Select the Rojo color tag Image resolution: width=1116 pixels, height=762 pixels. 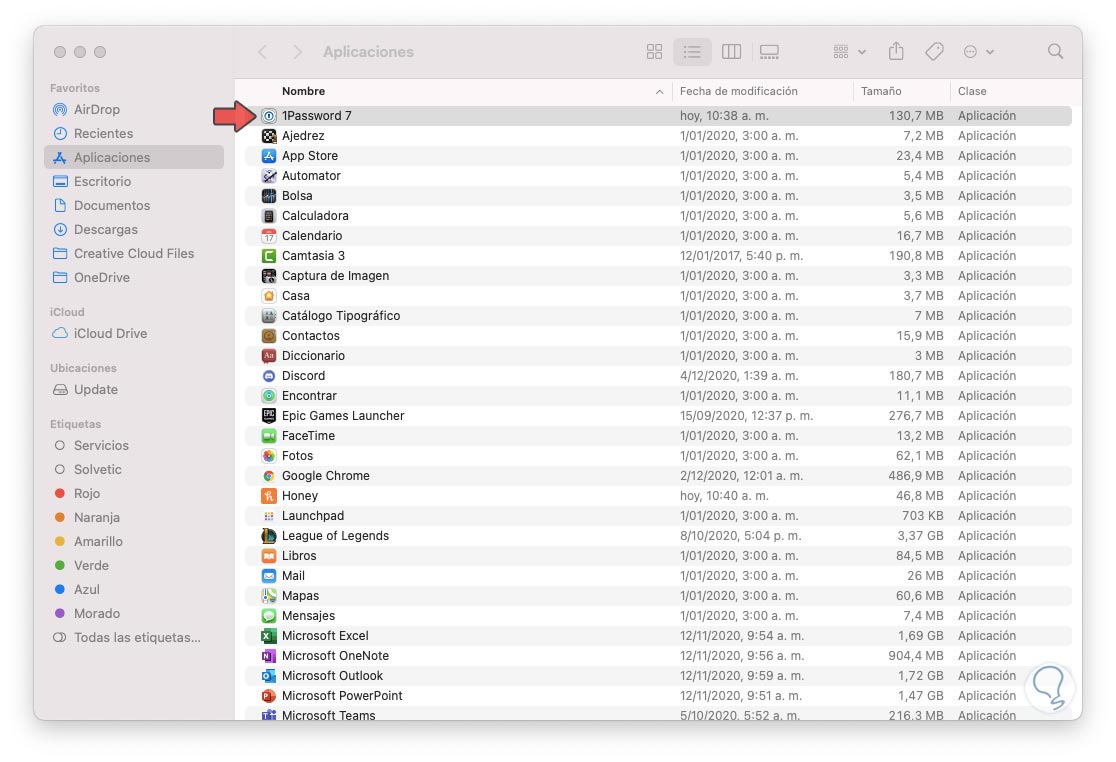click(x=87, y=494)
